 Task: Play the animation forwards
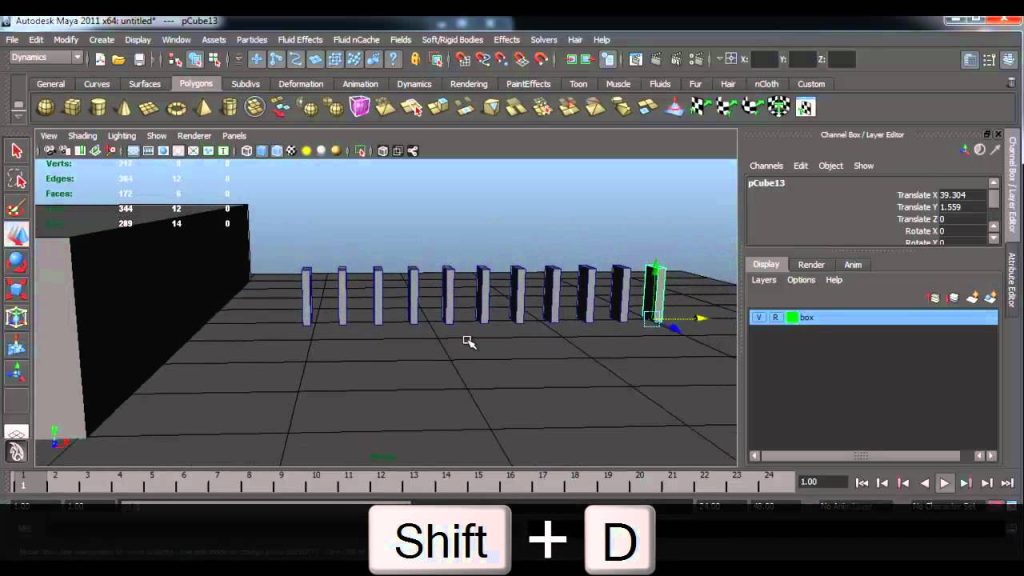point(944,483)
